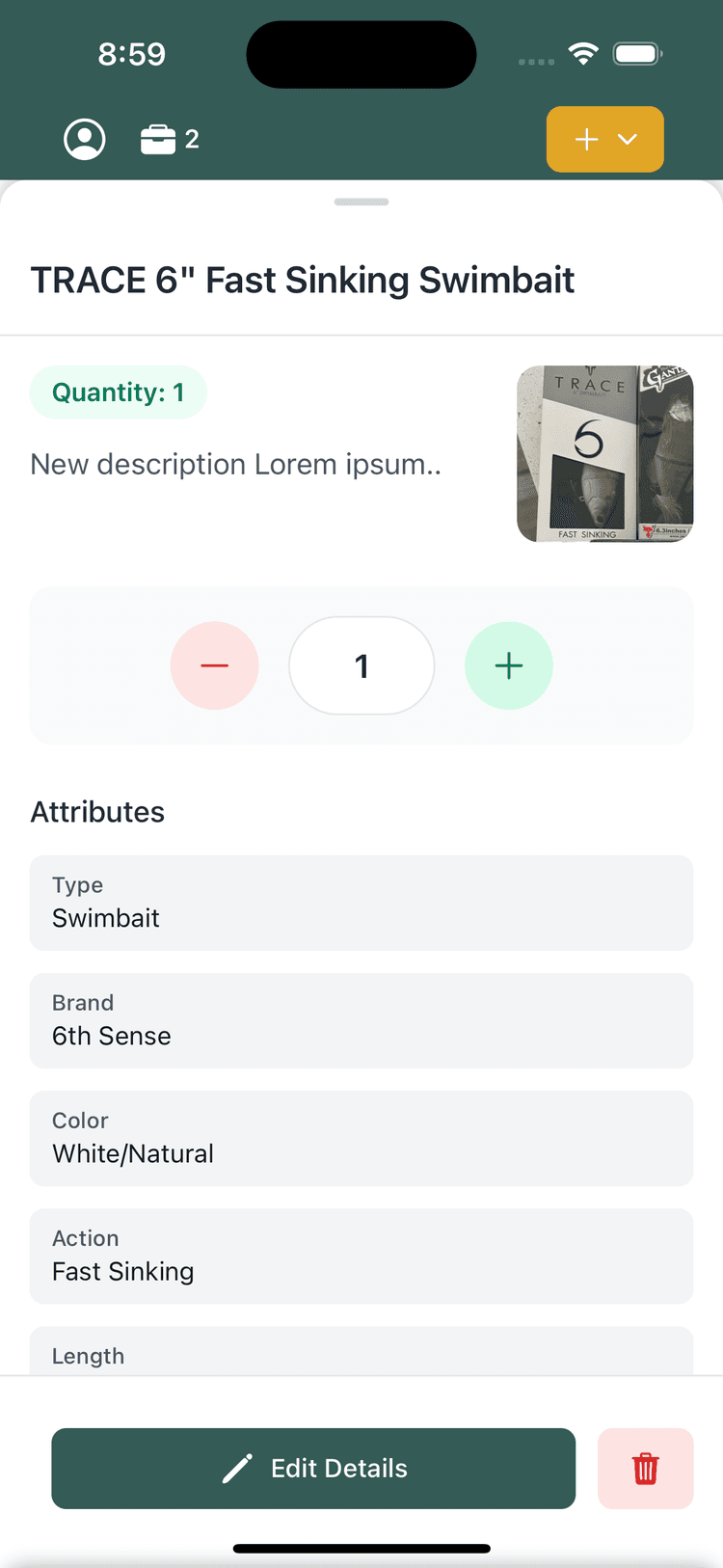The height and width of the screenshot is (1568, 723).
Task: Tap the sheet drag handle bar
Action: click(361, 202)
